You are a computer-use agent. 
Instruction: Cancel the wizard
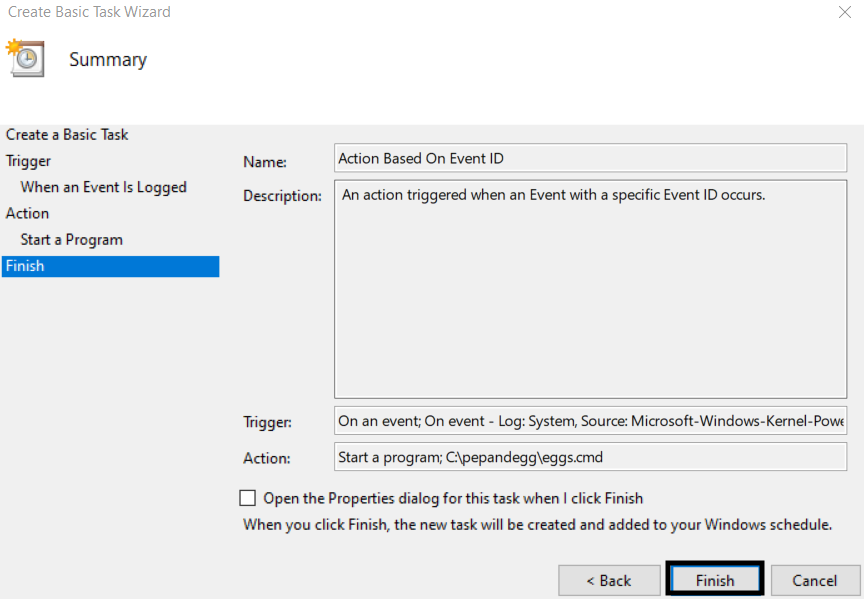tap(815, 580)
